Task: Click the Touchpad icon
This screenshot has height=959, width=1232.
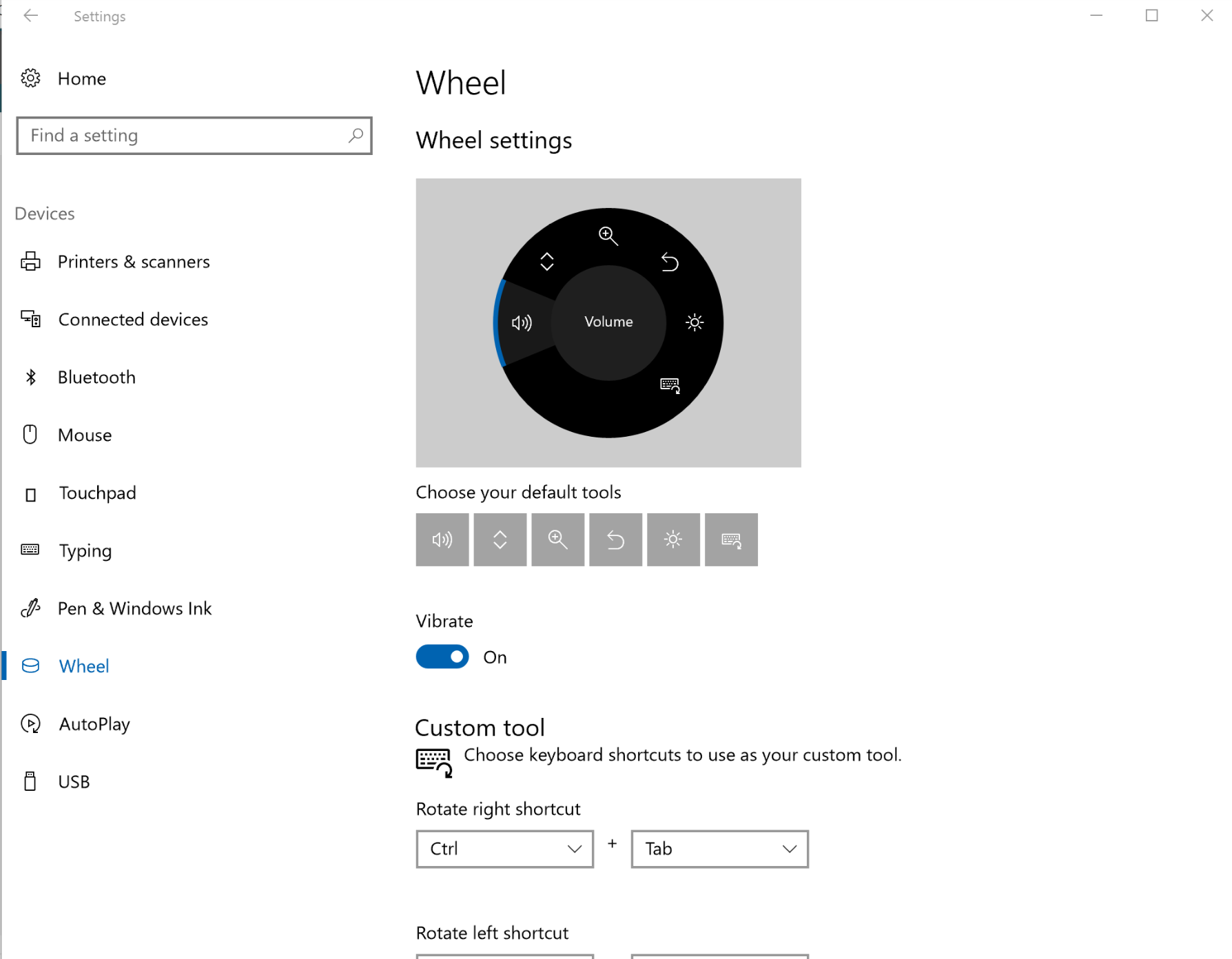Action: point(30,495)
